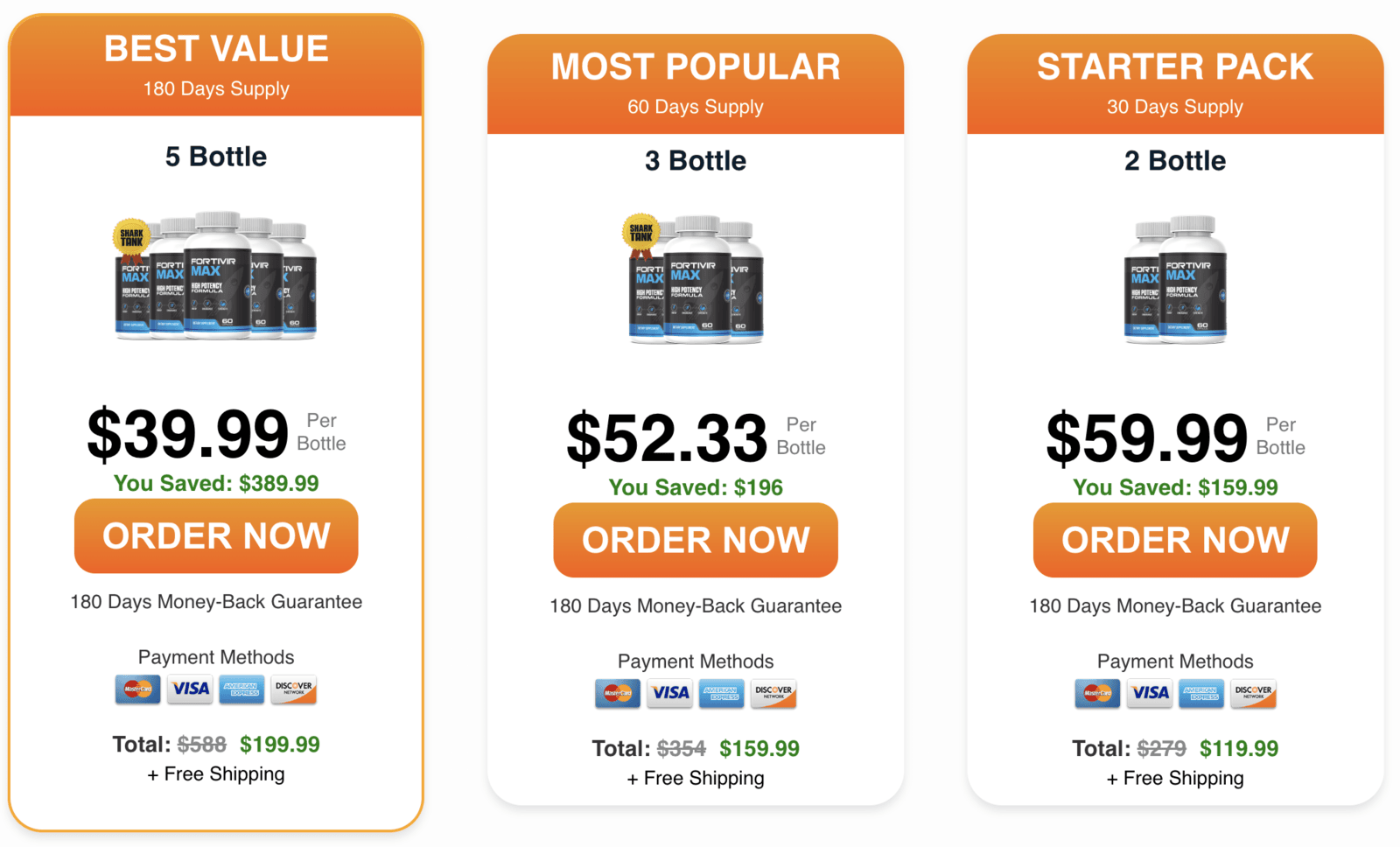
Task: Click Discover icon in Best Value card
Action: coord(294,689)
